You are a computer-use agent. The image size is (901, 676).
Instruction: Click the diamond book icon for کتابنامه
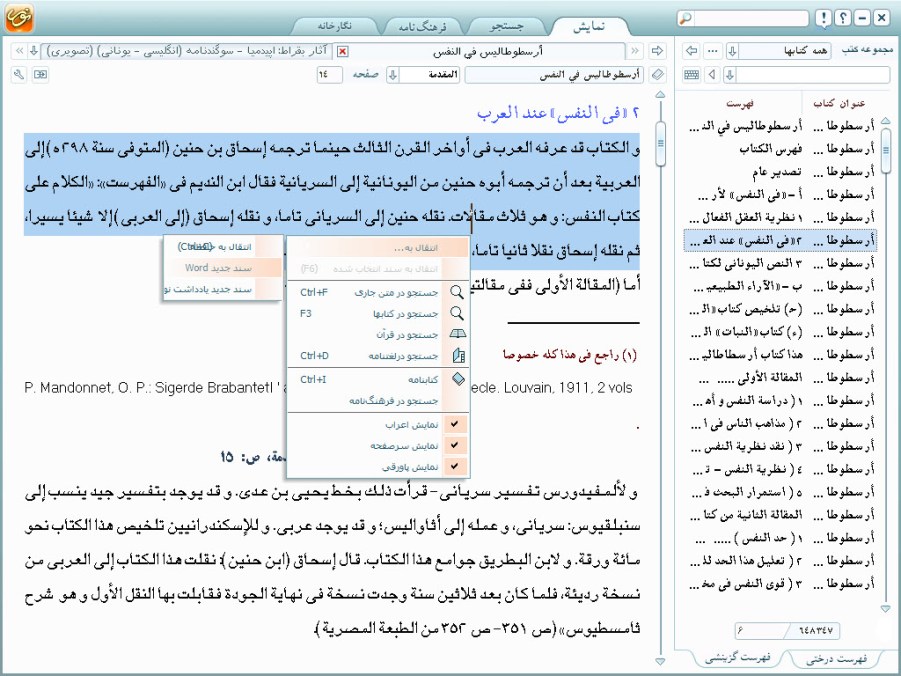pos(458,379)
